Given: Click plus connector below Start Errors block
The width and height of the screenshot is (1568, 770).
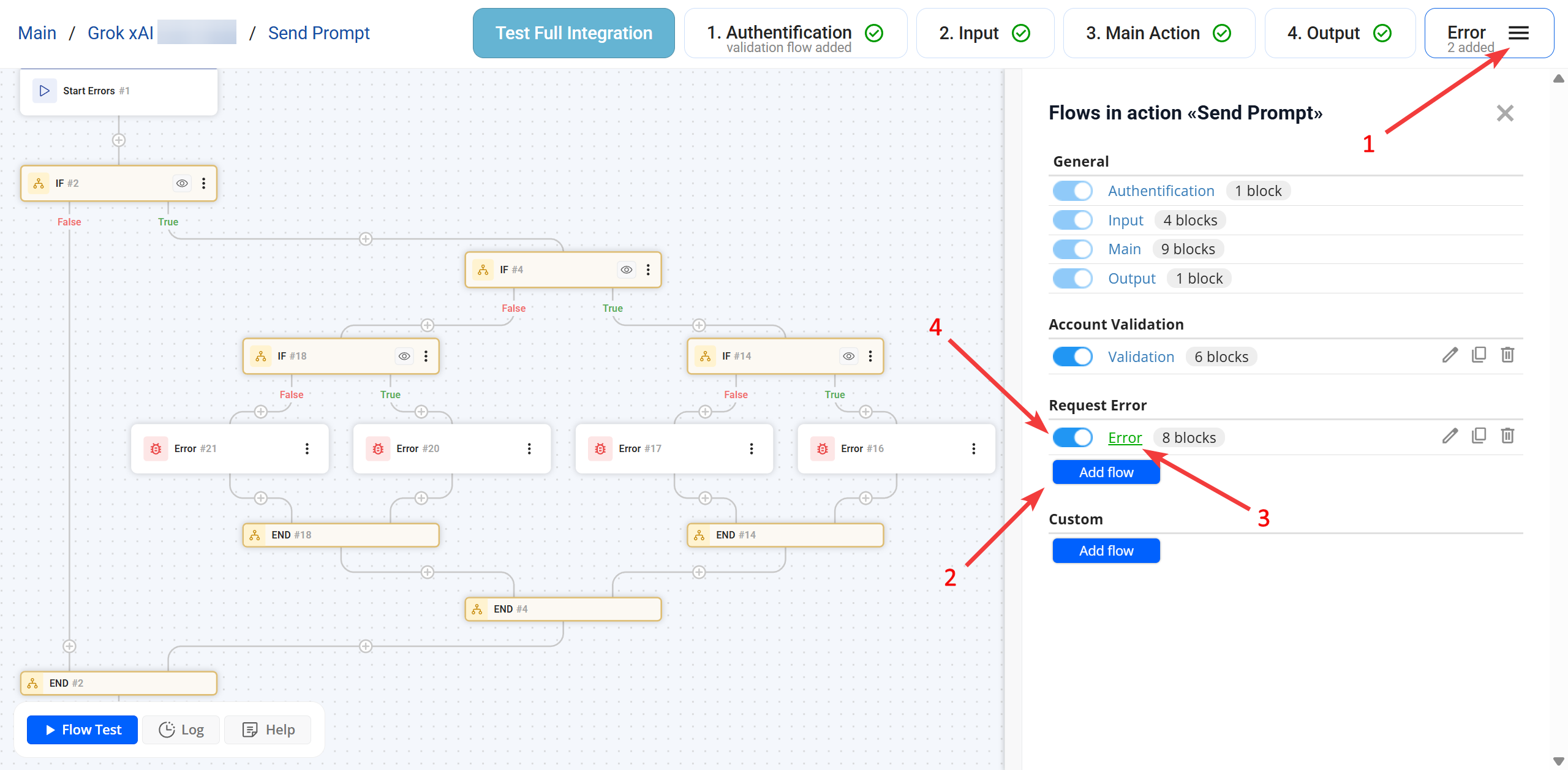Looking at the screenshot, I should point(119,140).
